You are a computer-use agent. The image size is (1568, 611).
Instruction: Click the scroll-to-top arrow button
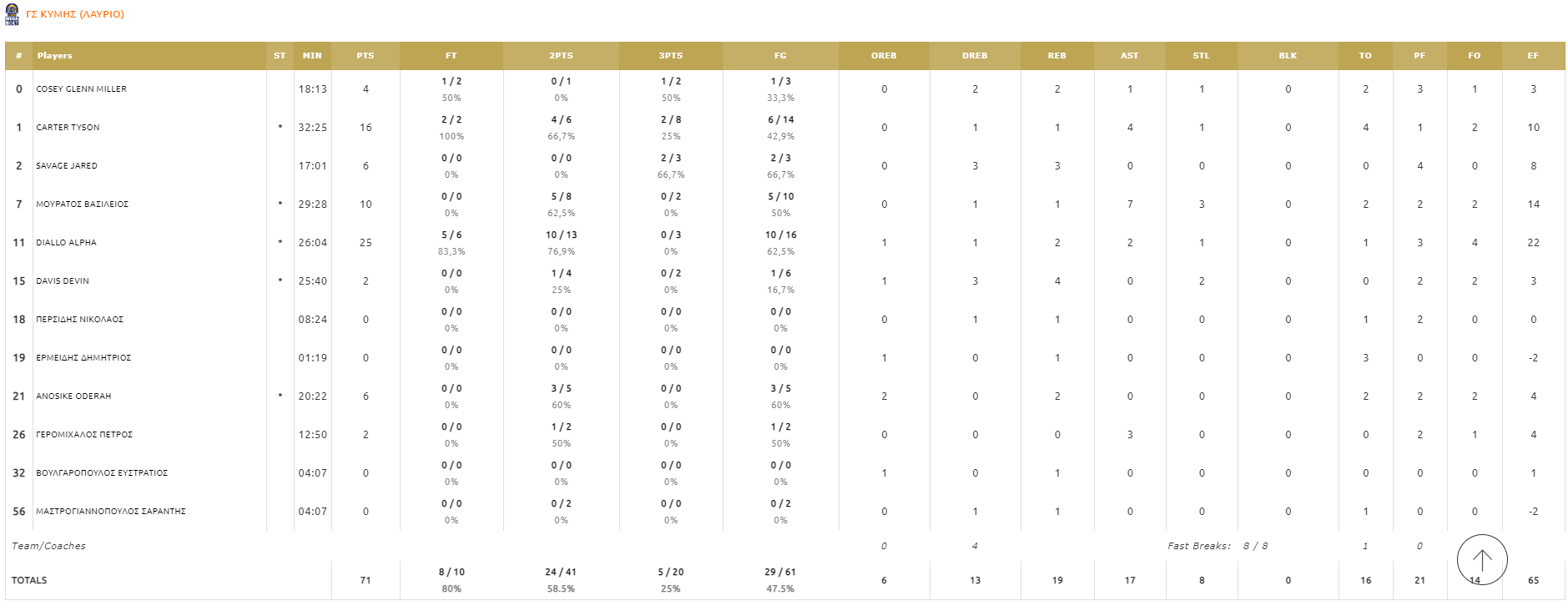point(1481,559)
